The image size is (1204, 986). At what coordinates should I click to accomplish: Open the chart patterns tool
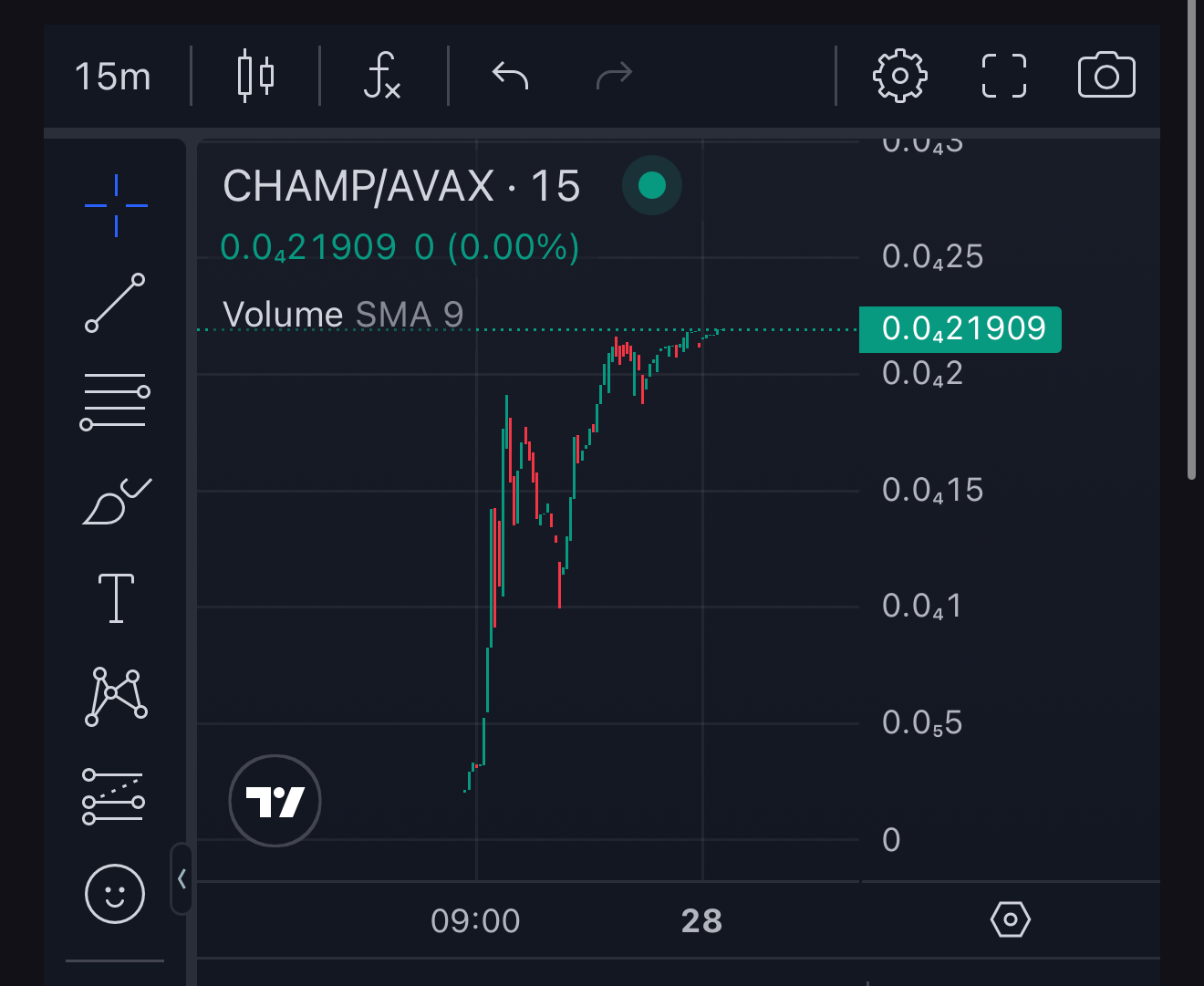click(x=116, y=697)
